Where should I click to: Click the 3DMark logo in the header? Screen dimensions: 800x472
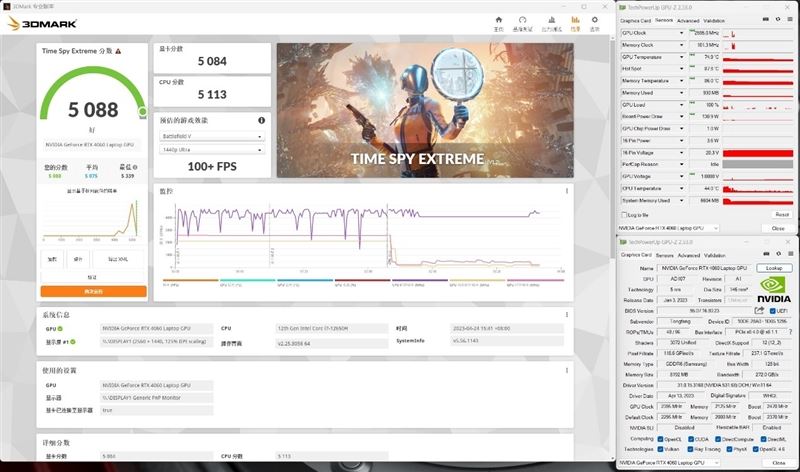[43, 23]
